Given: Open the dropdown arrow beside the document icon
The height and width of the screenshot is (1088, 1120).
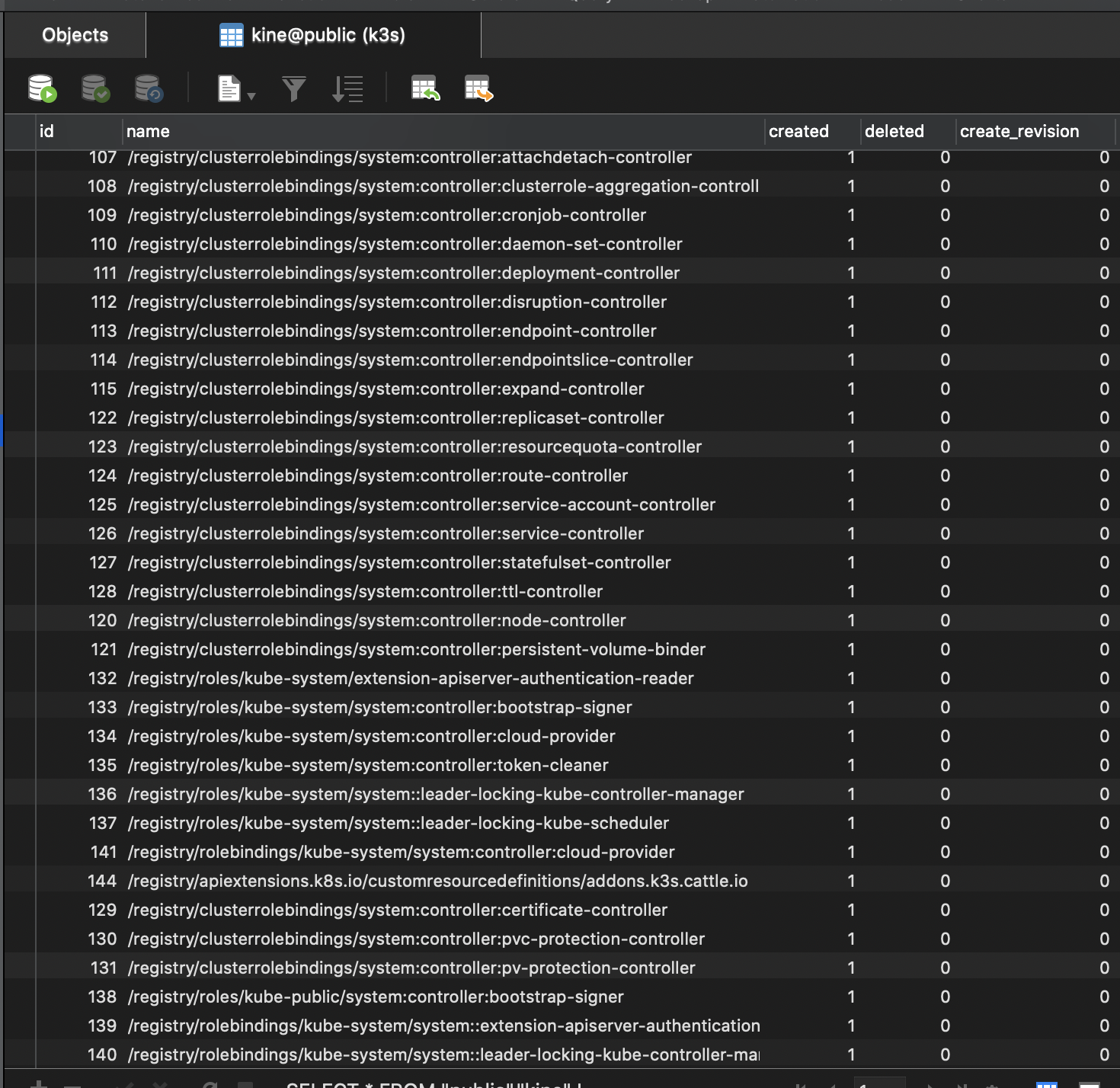Looking at the screenshot, I should tap(251, 91).
